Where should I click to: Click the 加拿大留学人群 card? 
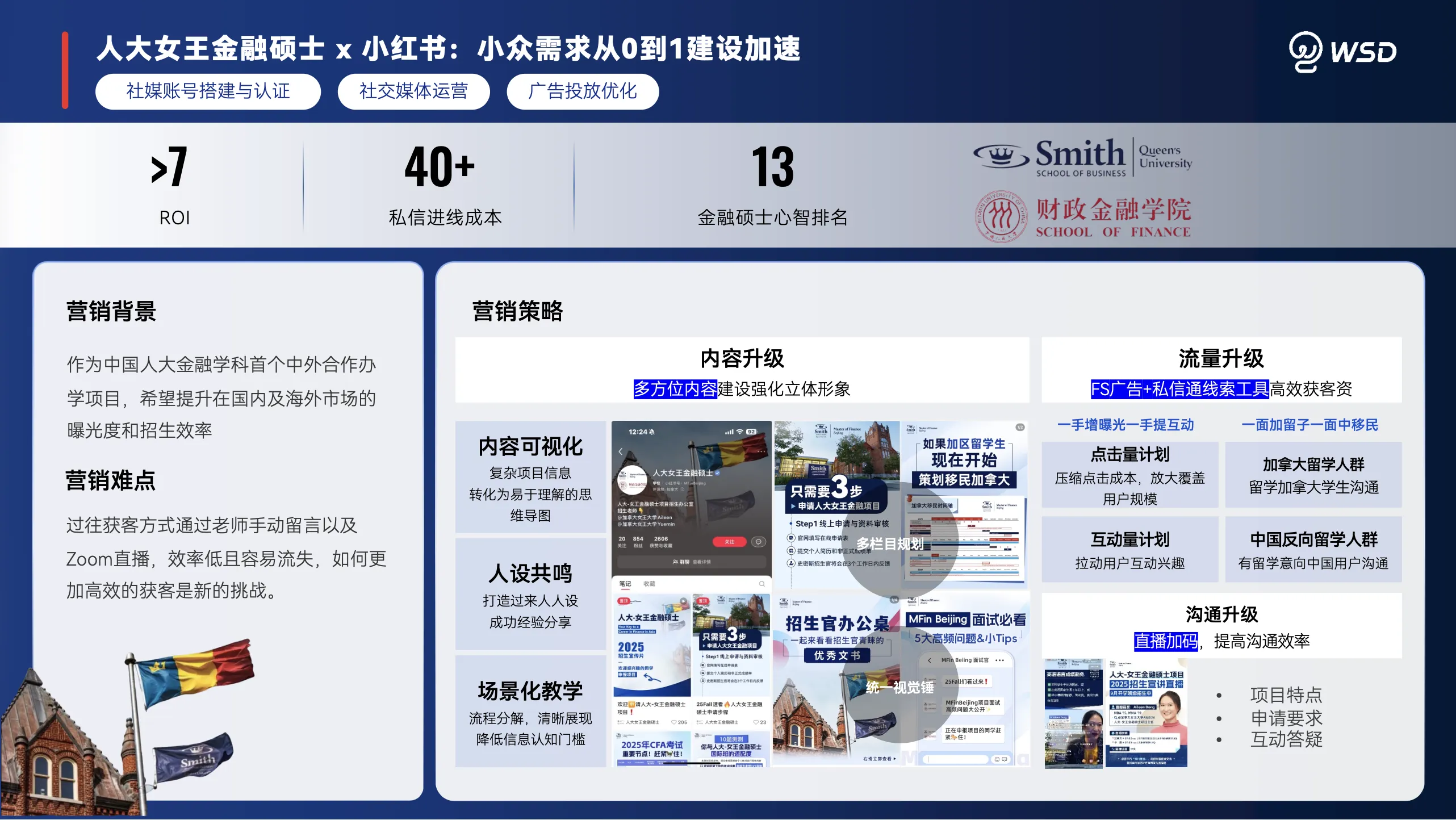pos(1313,475)
